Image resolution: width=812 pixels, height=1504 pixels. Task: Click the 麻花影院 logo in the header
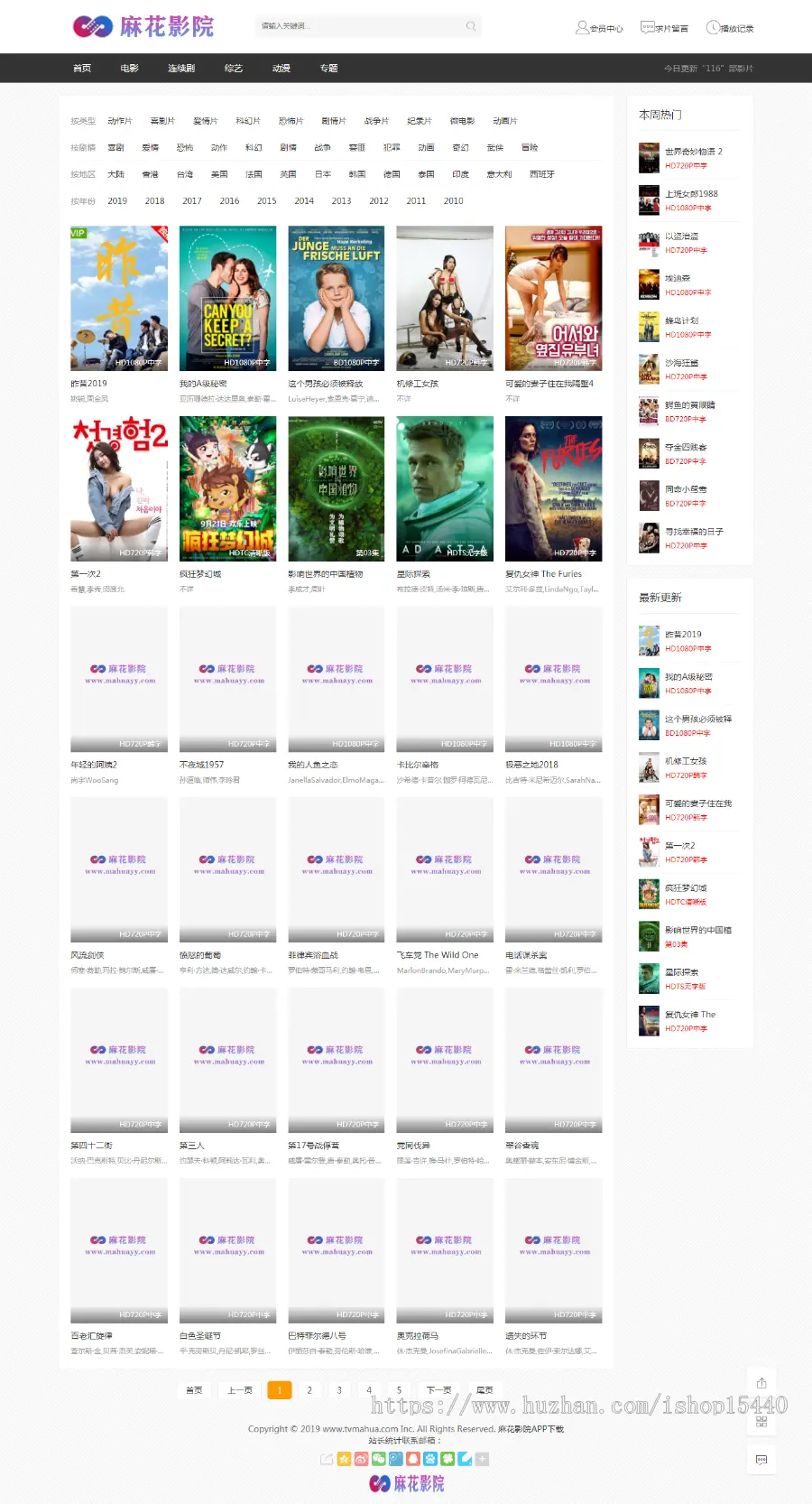pos(143,26)
